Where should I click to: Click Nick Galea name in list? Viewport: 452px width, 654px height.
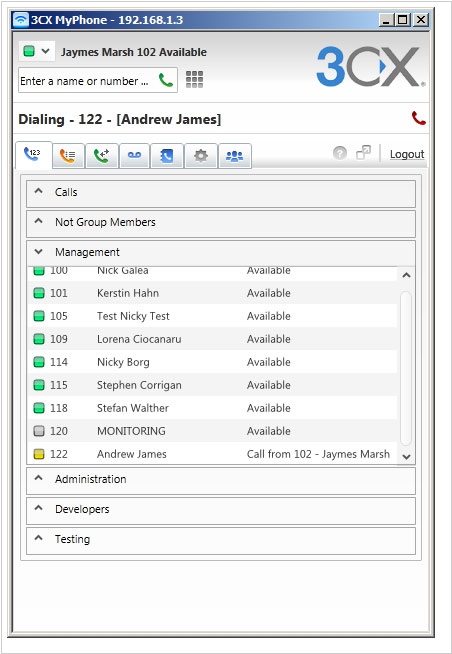[x=123, y=270]
